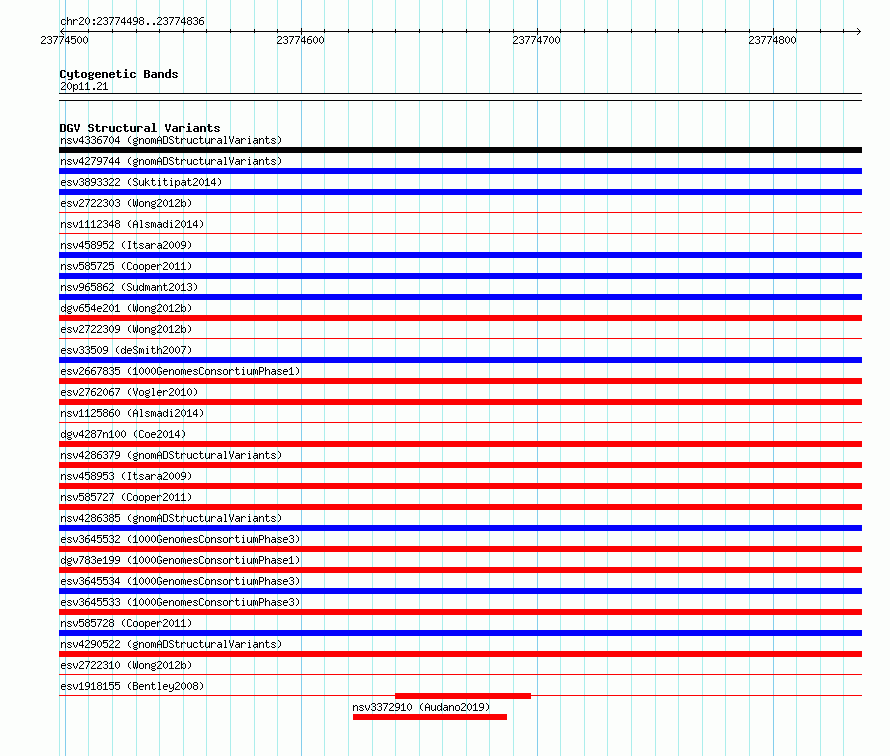Click the nsv4336704 (gnomADStructuralVariants) label
This screenshot has width=890, height=756.
[x=171, y=140]
